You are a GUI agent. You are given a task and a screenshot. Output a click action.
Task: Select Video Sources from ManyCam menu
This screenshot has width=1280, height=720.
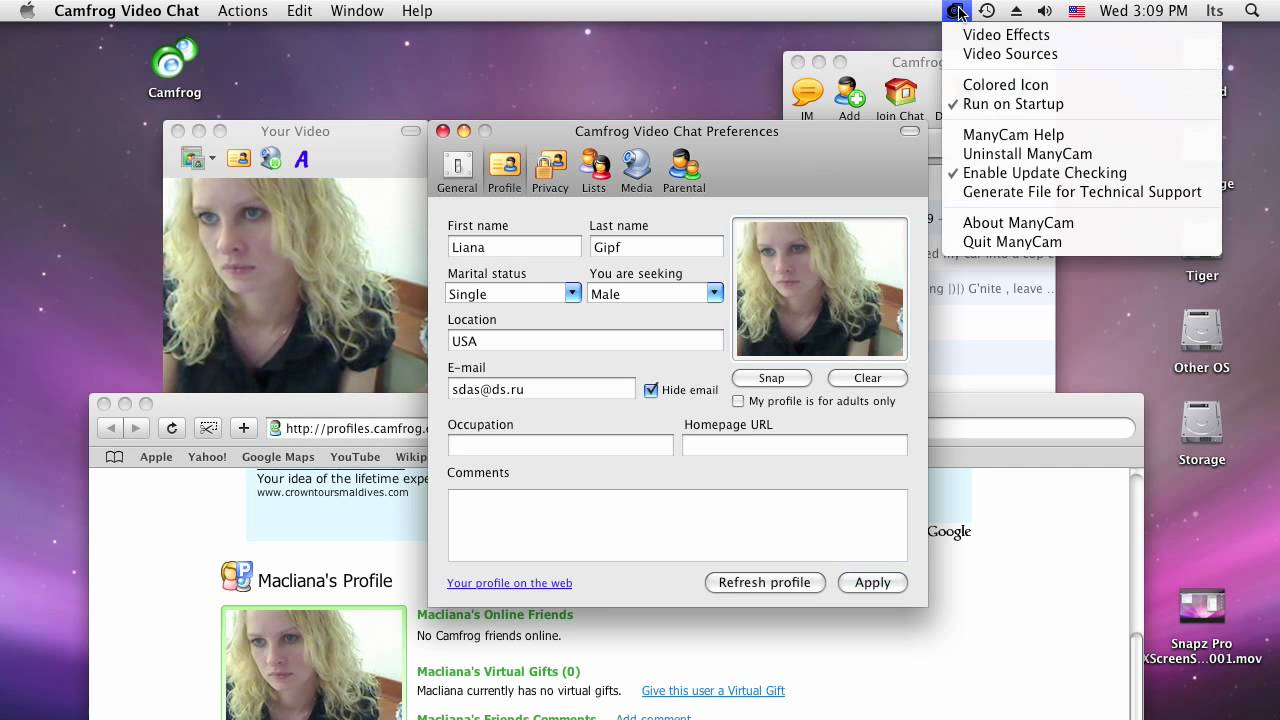click(1010, 54)
